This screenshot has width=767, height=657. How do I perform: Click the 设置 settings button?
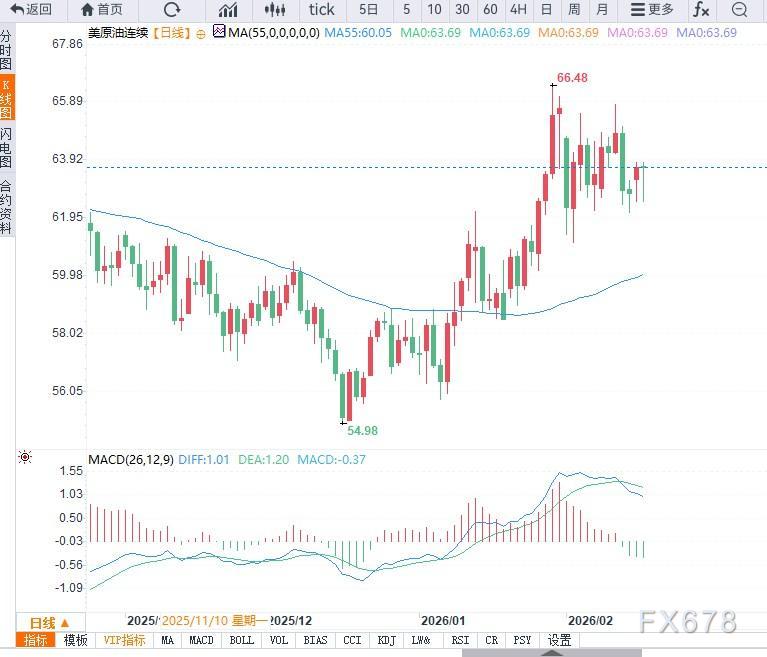click(x=559, y=641)
